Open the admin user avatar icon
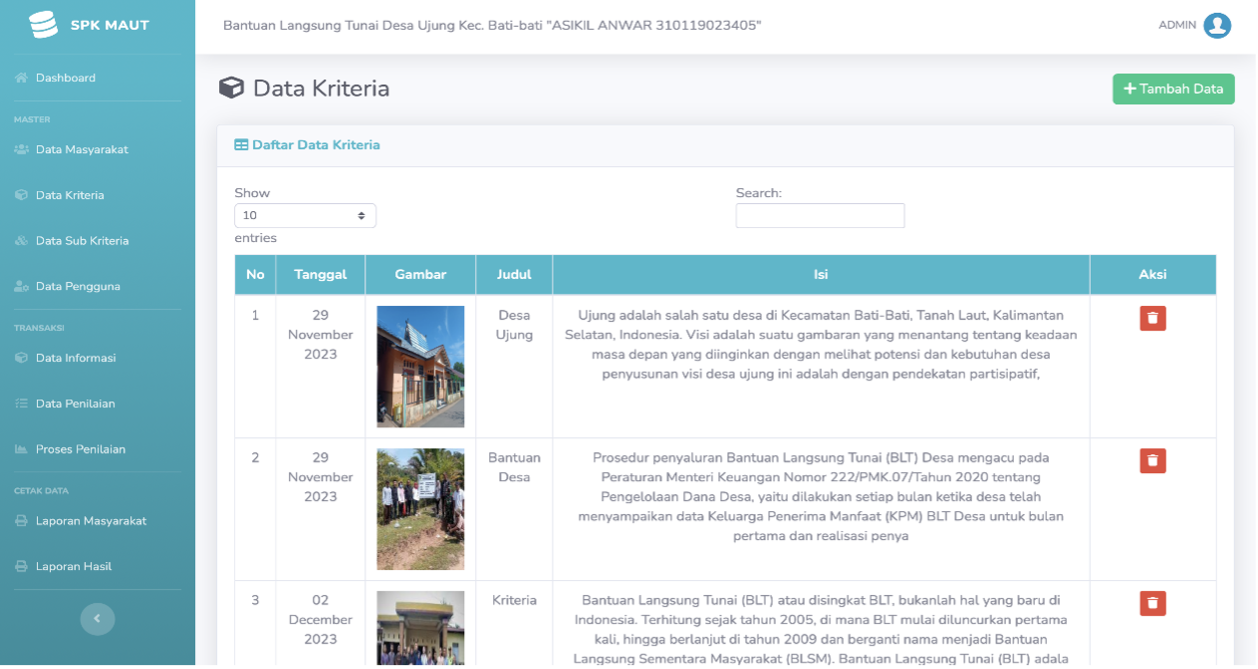The height and width of the screenshot is (669, 1258). coord(1217,25)
